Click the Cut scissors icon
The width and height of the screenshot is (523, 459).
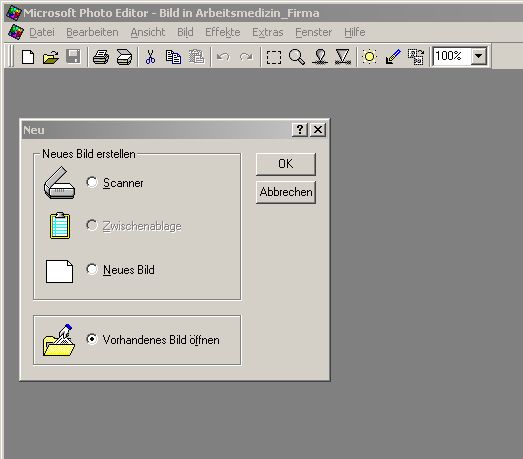[x=150, y=57]
